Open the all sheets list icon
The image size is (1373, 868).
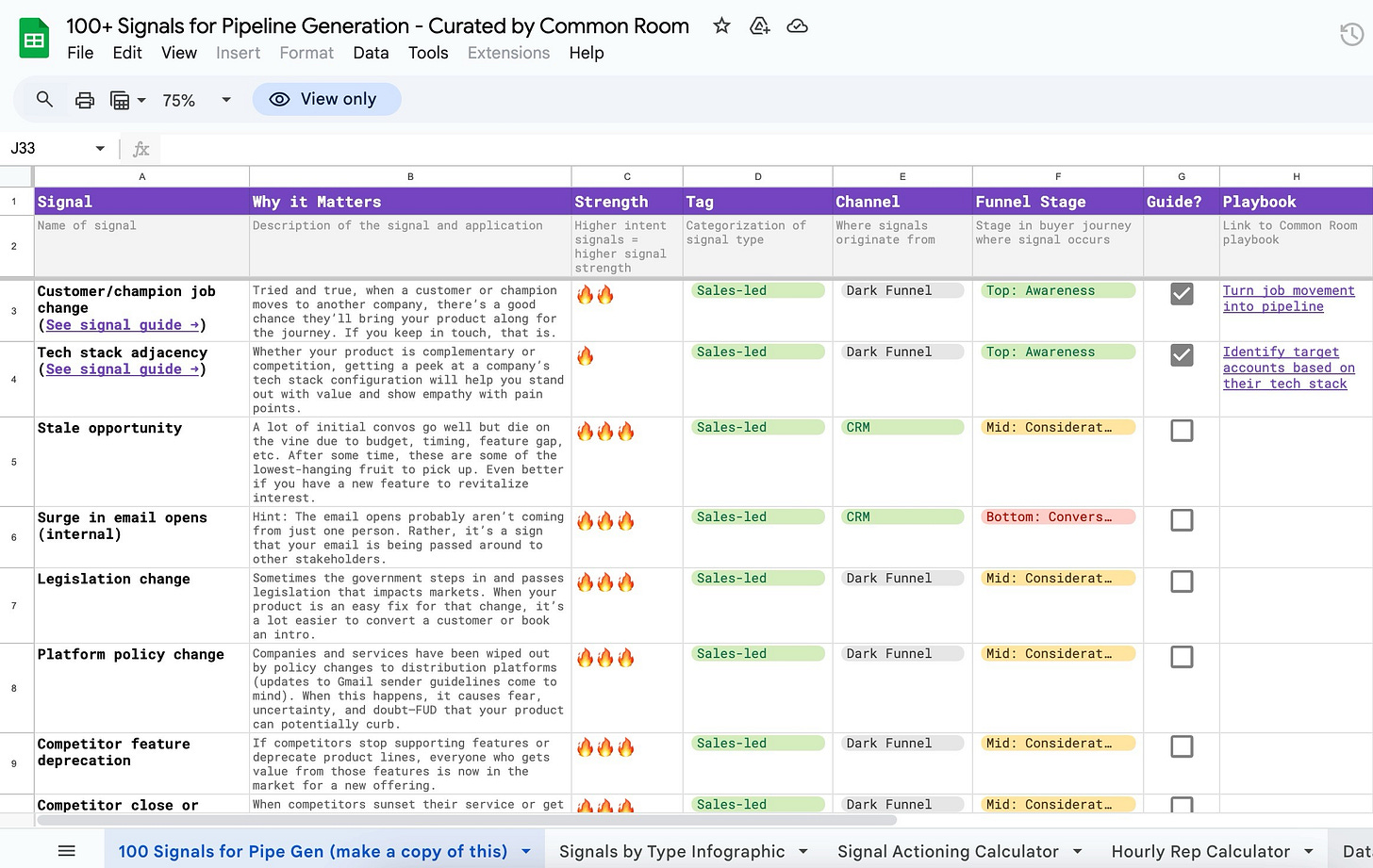[x=66, y=851]
